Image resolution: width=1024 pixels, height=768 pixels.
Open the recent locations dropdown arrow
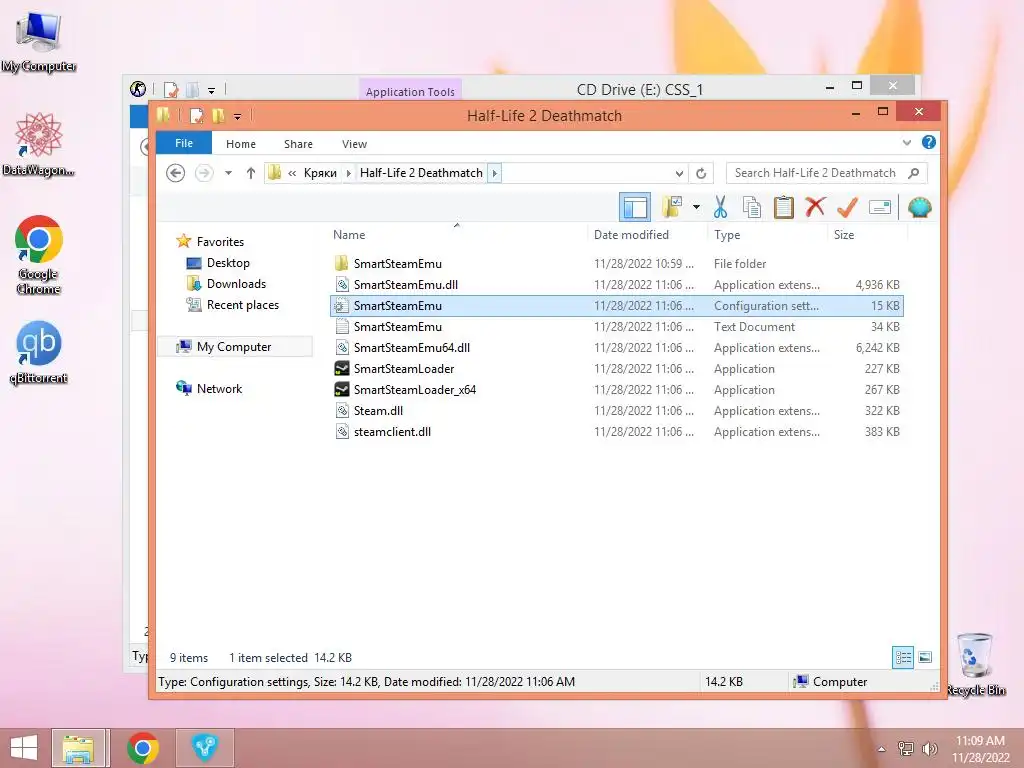228,173
